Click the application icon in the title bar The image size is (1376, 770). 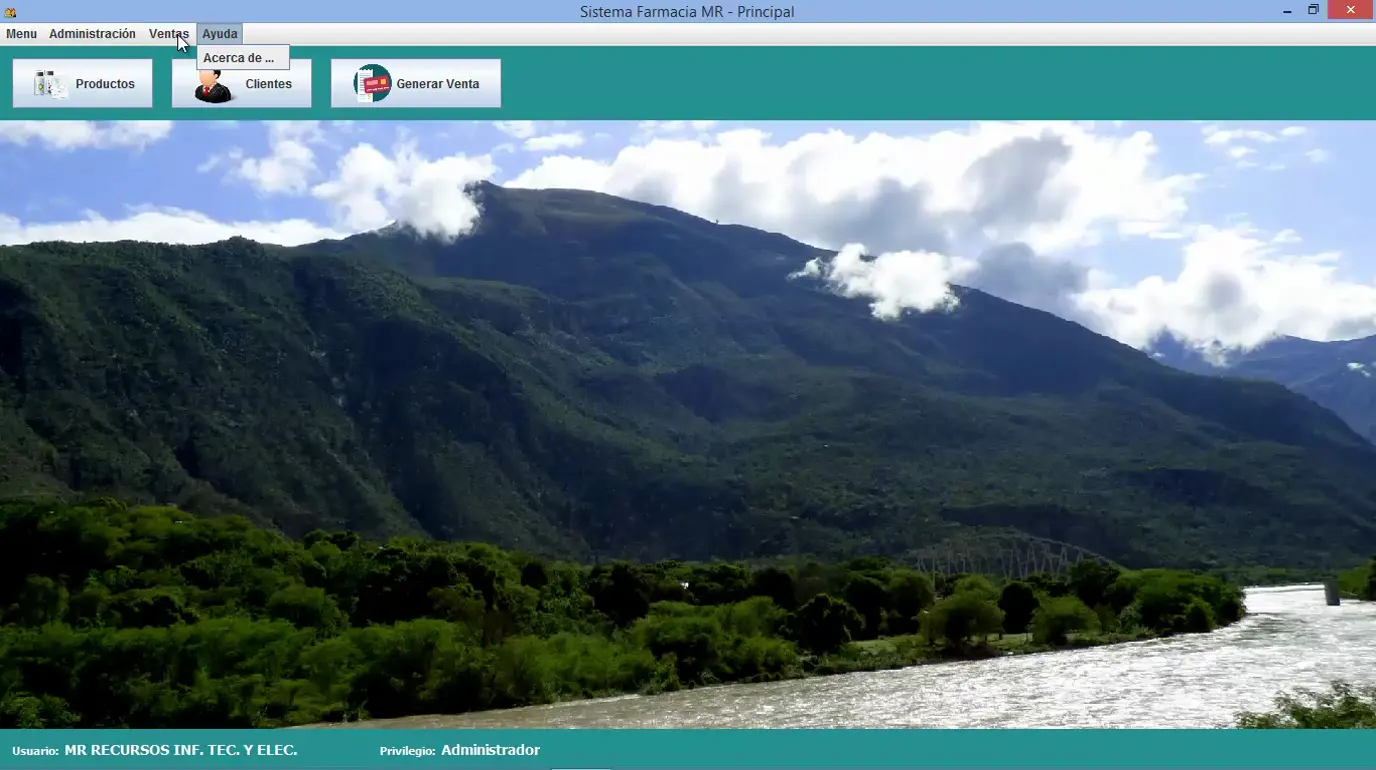(10, 12)
